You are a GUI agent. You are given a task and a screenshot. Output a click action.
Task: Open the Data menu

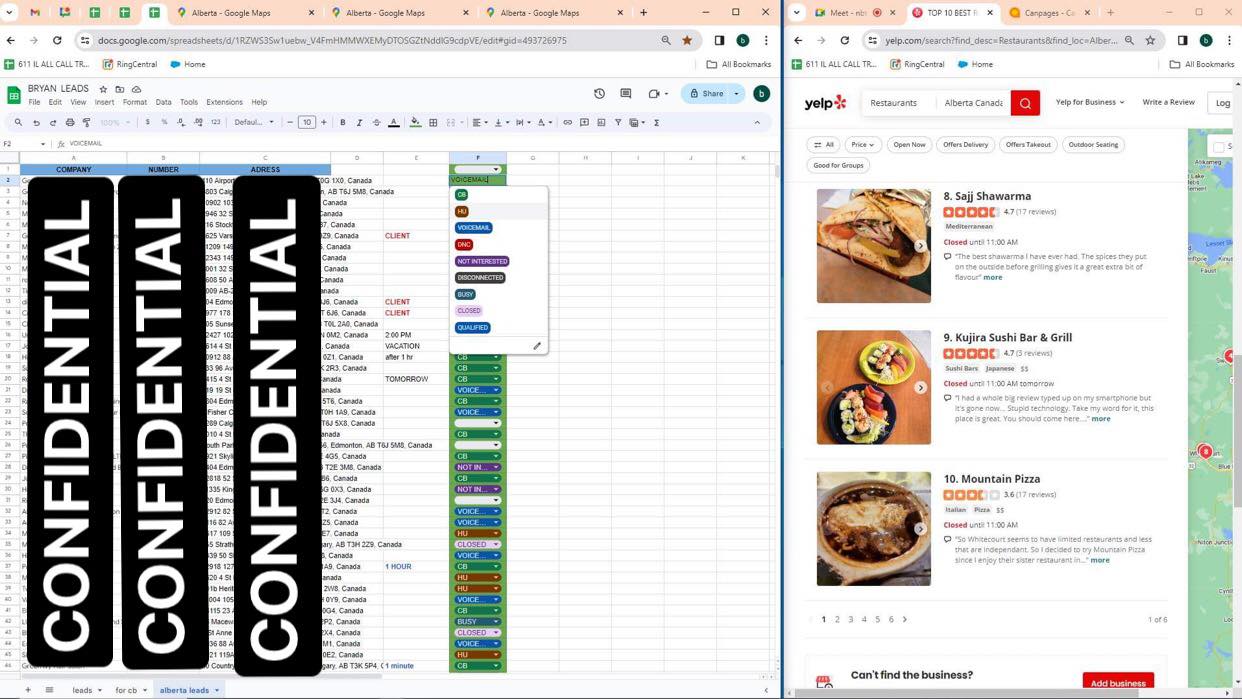point(163,102)
